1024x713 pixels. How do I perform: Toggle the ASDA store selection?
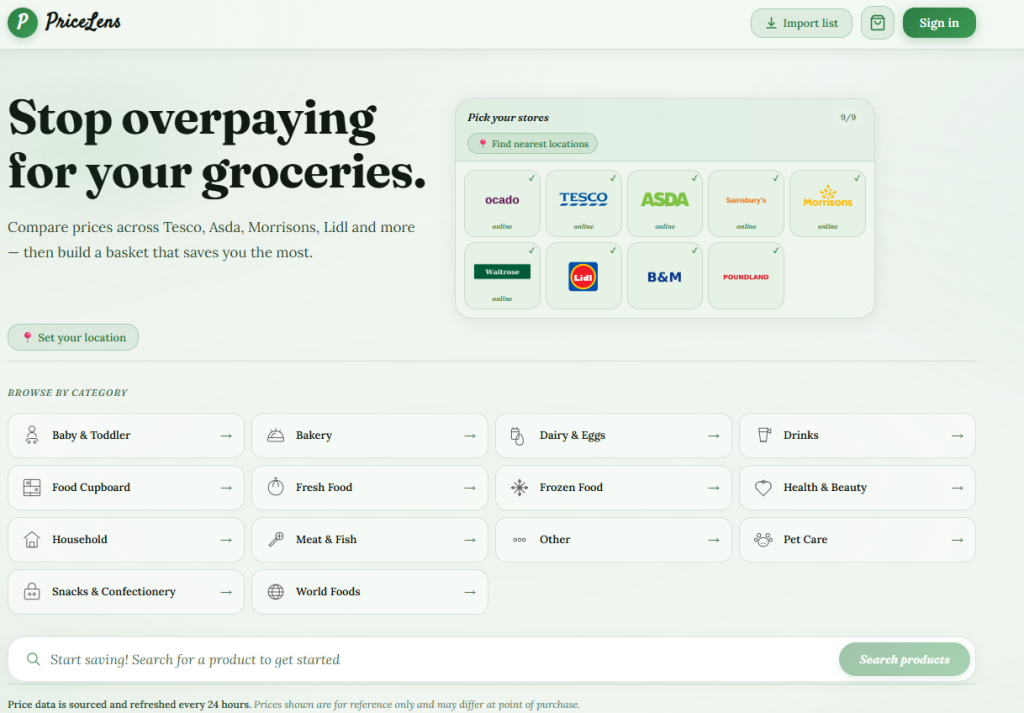[665, 203]
